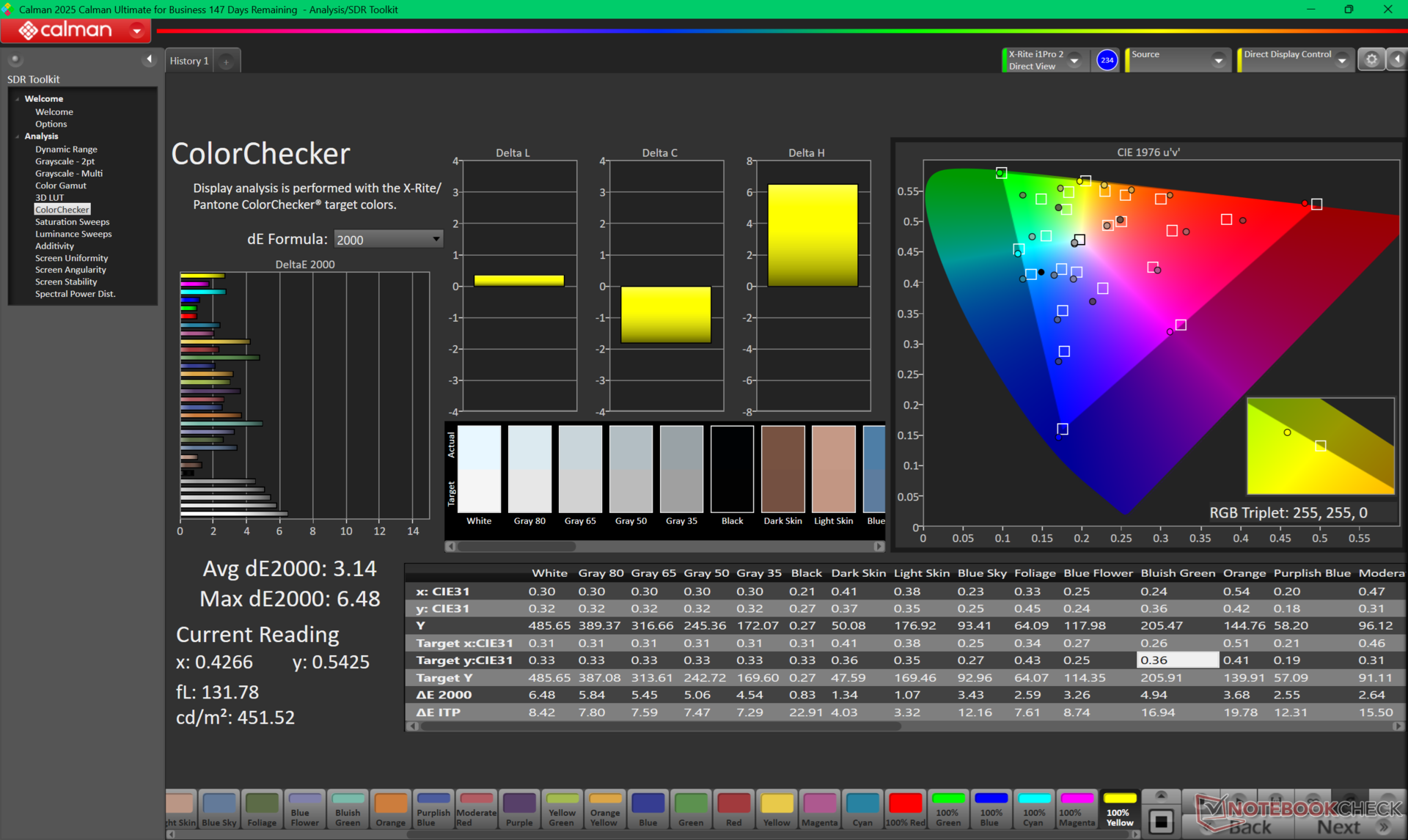Switch to the History 1 tab
The width and height of the screenshot is (1408, 840).
[189, 61]
